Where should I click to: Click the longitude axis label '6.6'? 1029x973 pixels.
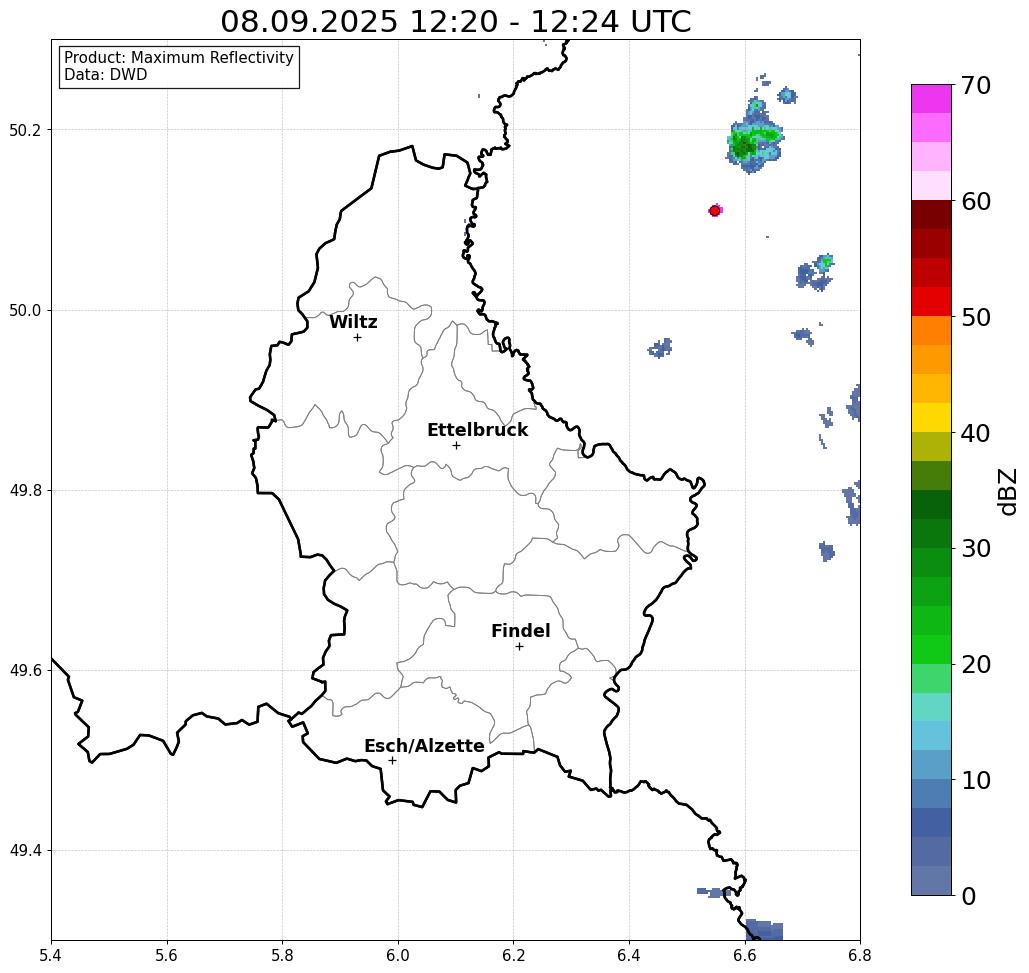(744, 955)
